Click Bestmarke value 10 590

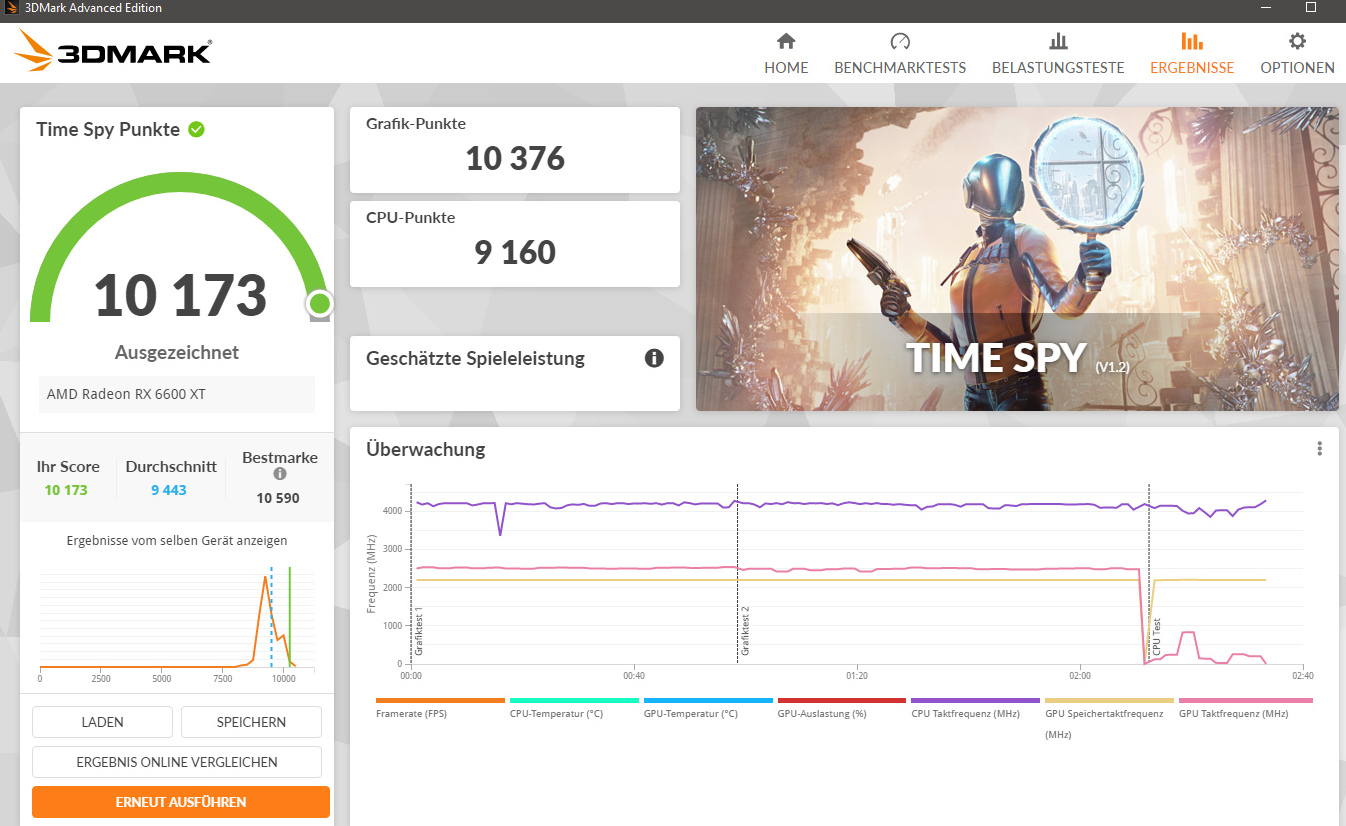[x=278, y=497]
